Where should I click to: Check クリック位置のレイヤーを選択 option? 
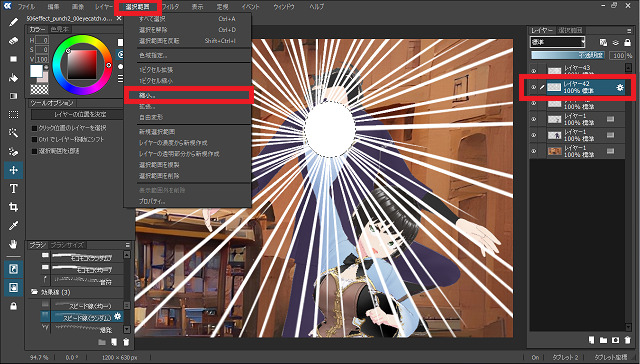tap(35, 128)
